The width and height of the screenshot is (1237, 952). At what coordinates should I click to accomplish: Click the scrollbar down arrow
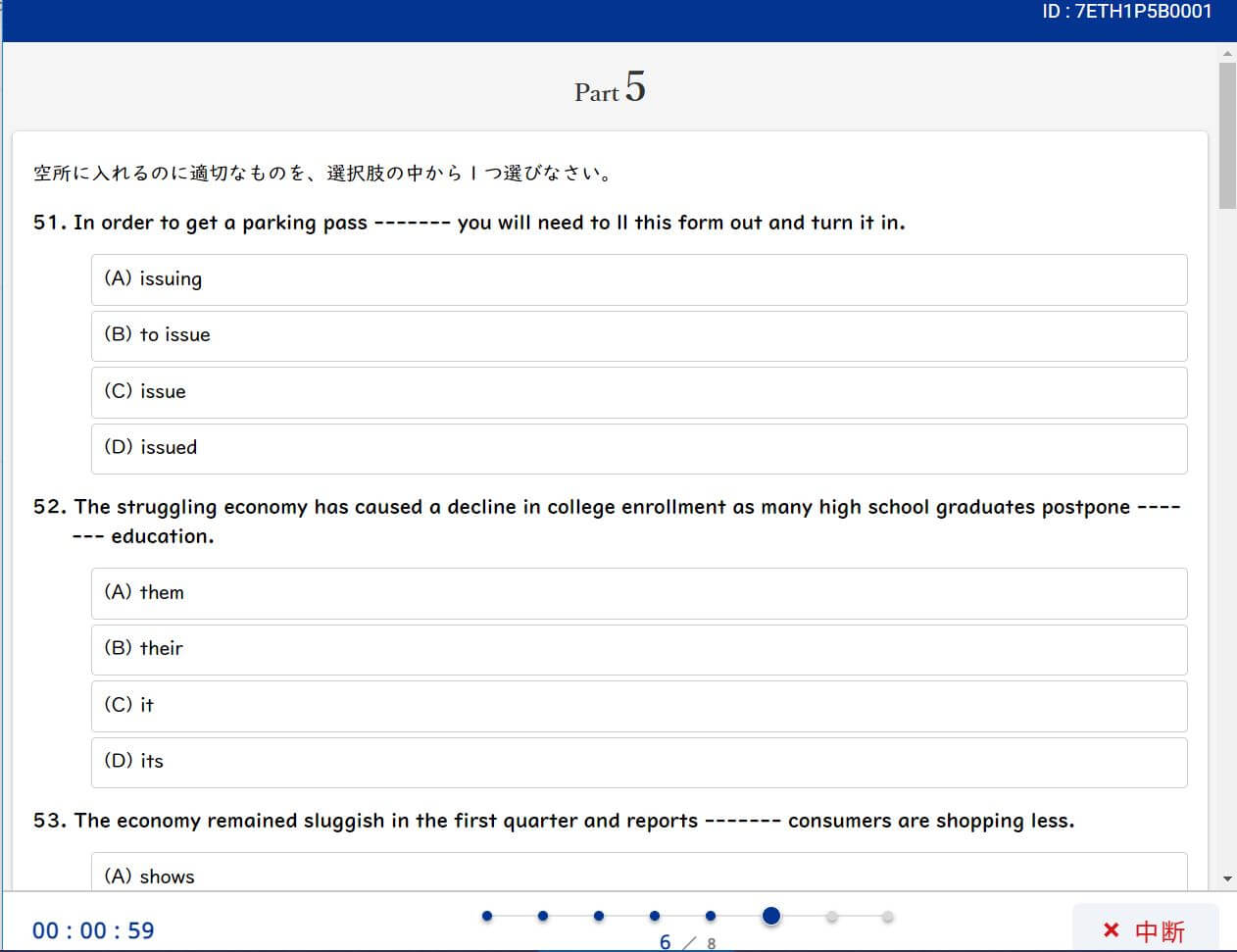(1227, 879)
